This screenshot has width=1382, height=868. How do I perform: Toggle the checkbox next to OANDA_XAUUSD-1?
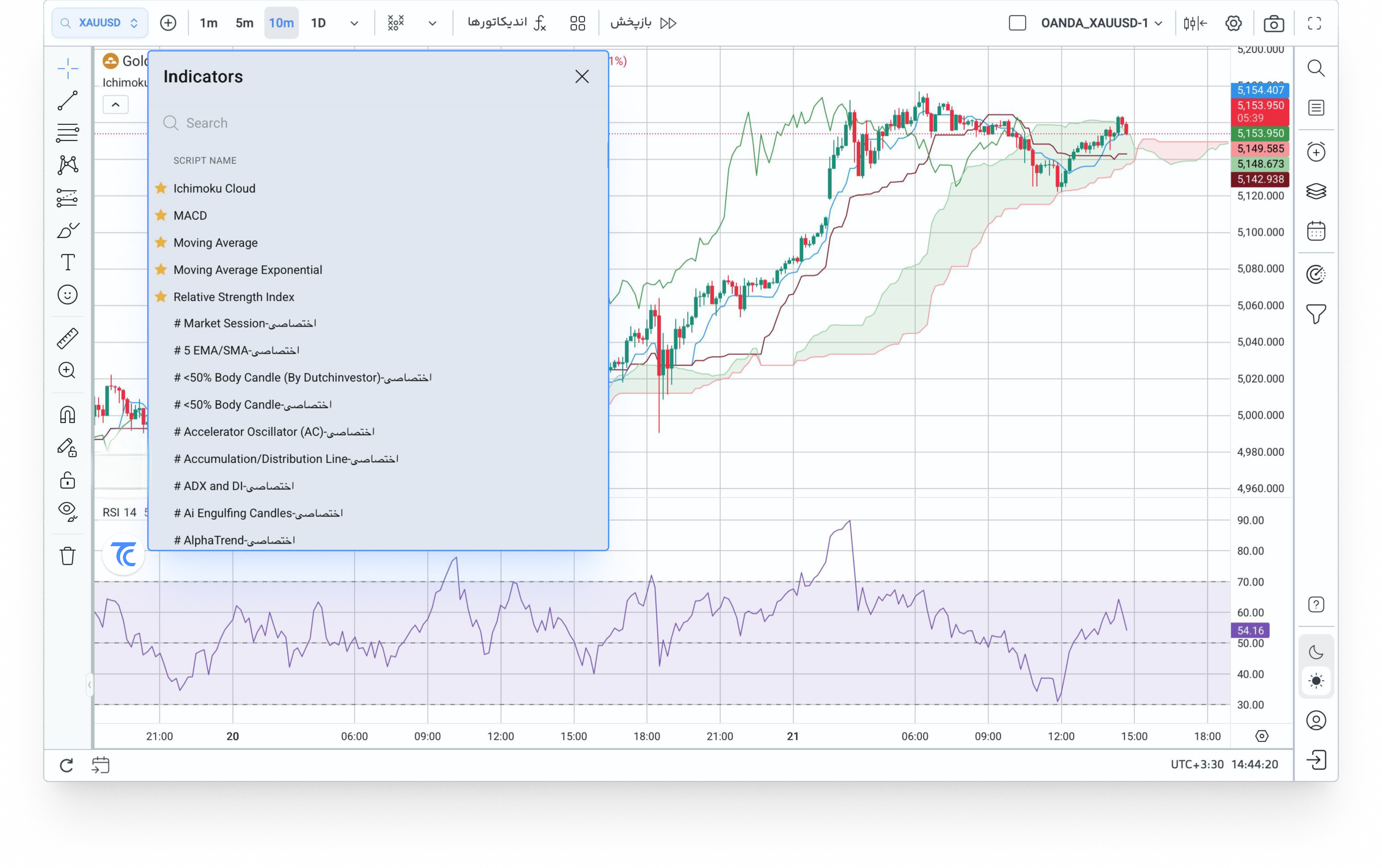(x=1017, y=23)
